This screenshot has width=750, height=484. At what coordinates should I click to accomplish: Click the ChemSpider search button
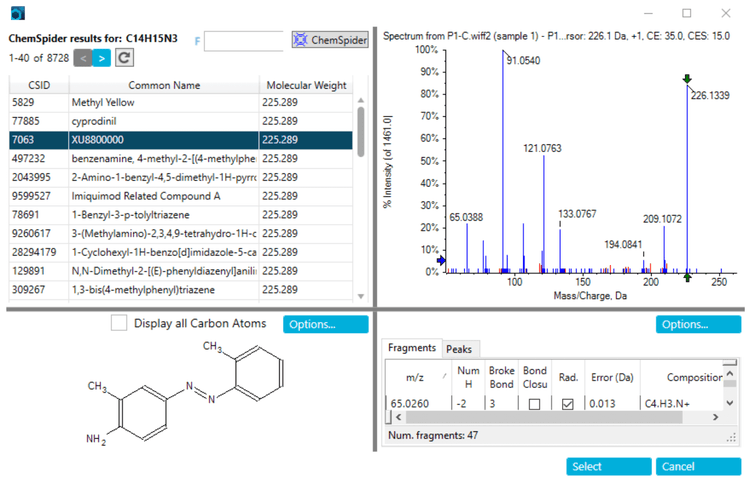click(x=330, y=40)
